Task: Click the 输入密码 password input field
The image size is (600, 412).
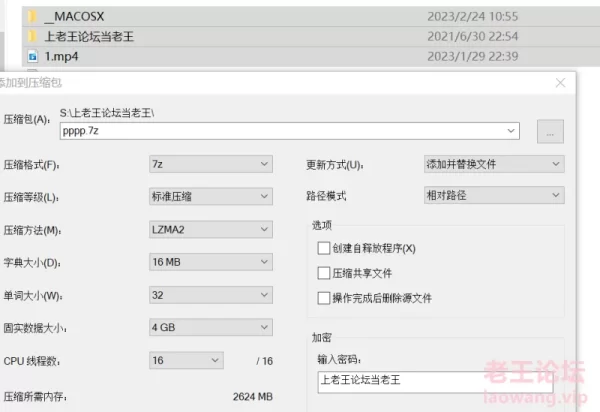Action: [435, 380]
